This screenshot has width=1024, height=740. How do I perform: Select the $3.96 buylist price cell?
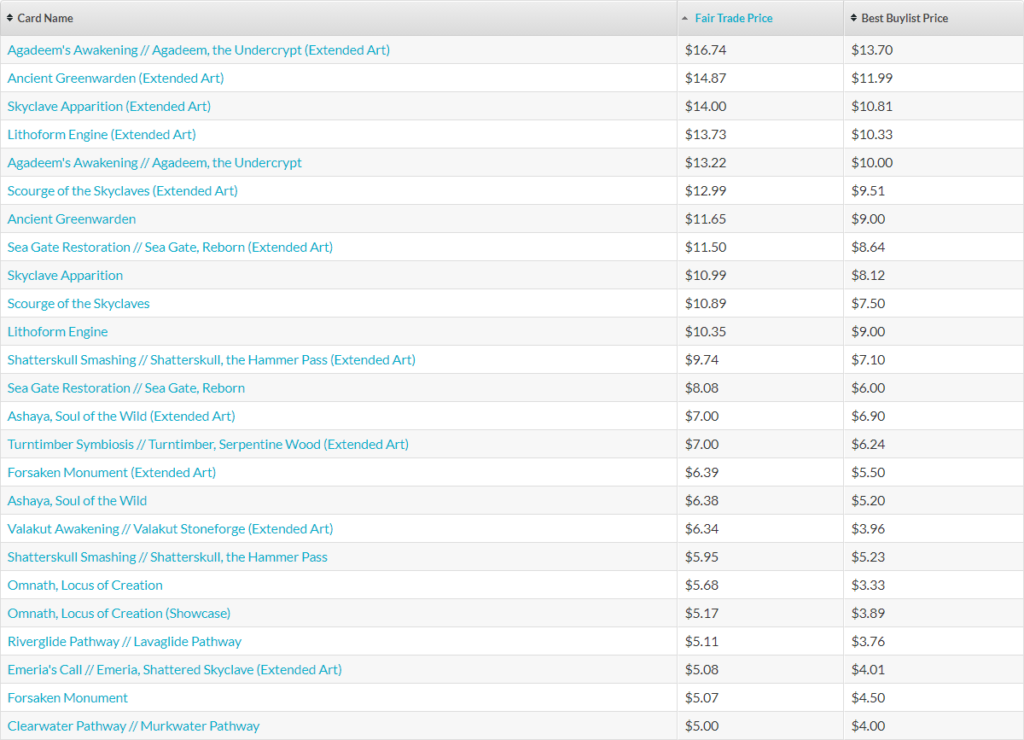click(x=934, y=528)
